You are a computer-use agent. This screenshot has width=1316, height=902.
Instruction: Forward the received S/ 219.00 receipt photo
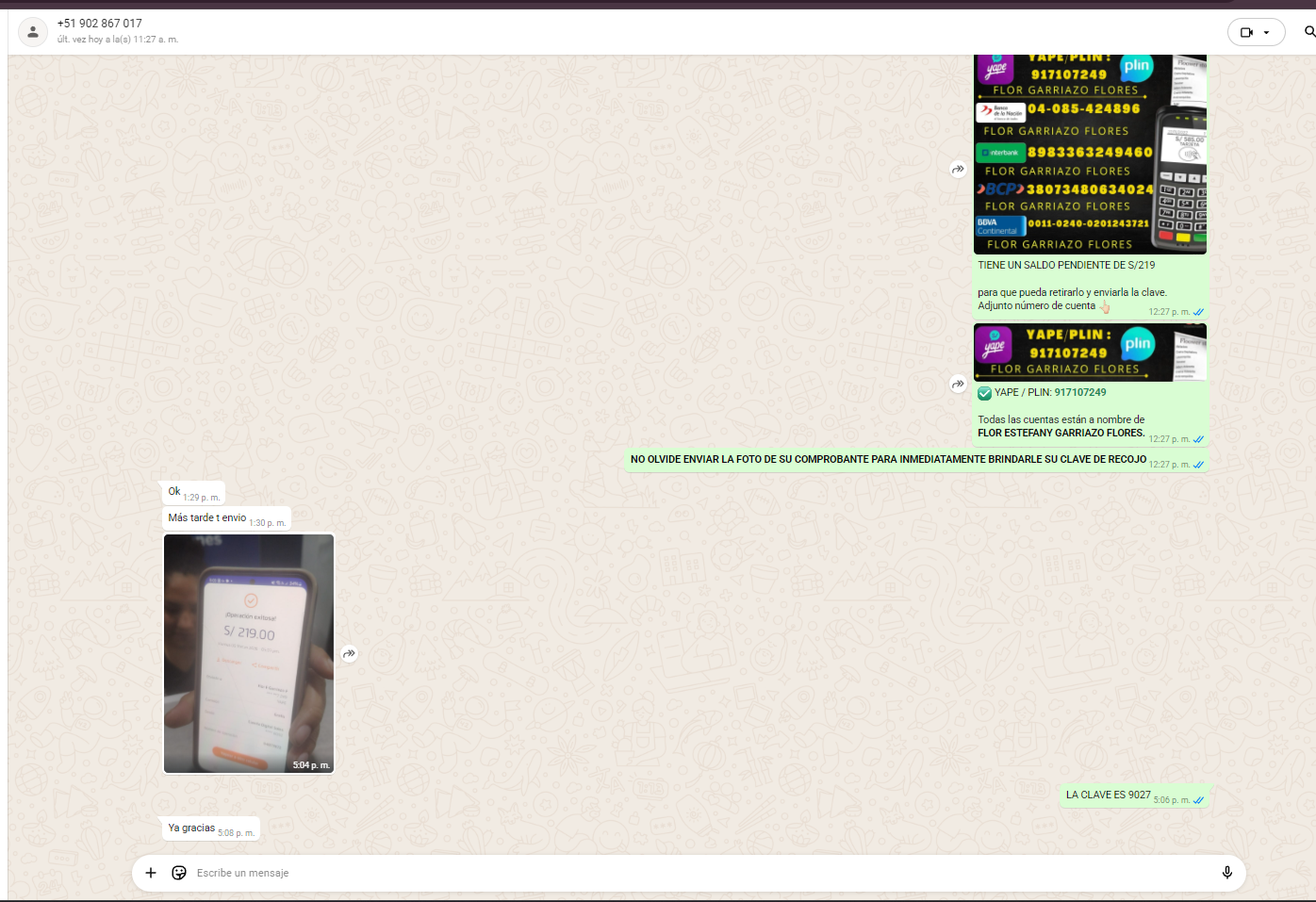[349, 654]
